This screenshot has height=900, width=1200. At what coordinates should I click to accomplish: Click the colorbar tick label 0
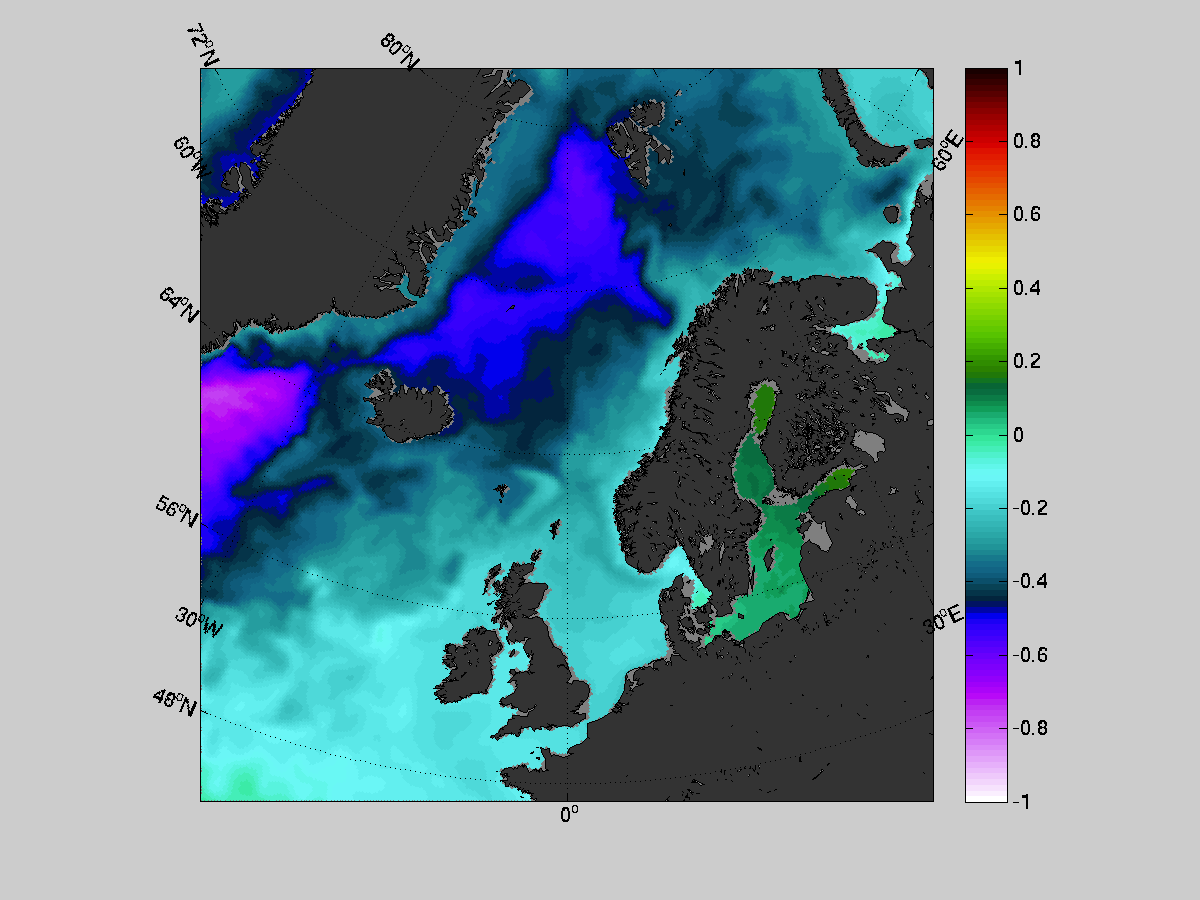pos(1018,435)
